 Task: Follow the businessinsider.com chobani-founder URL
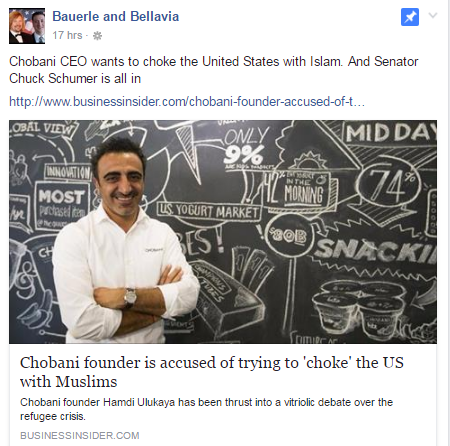187,101
